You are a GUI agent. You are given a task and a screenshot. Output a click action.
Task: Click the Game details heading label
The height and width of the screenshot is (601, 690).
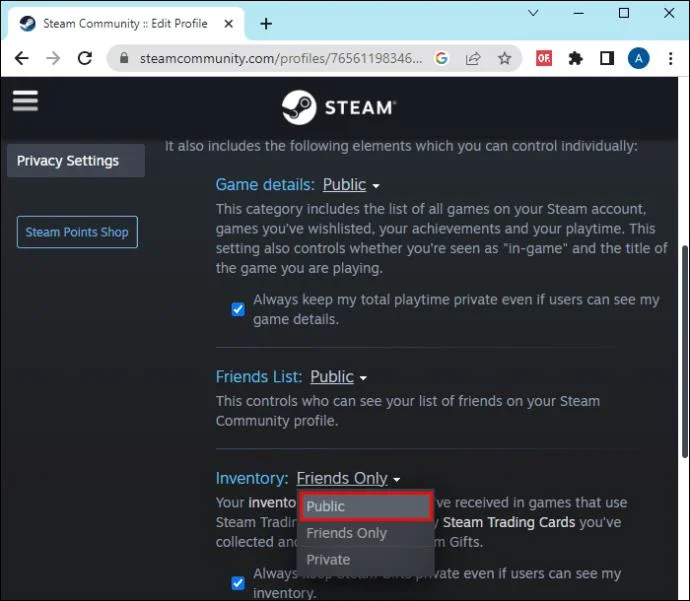click(265, 185)
